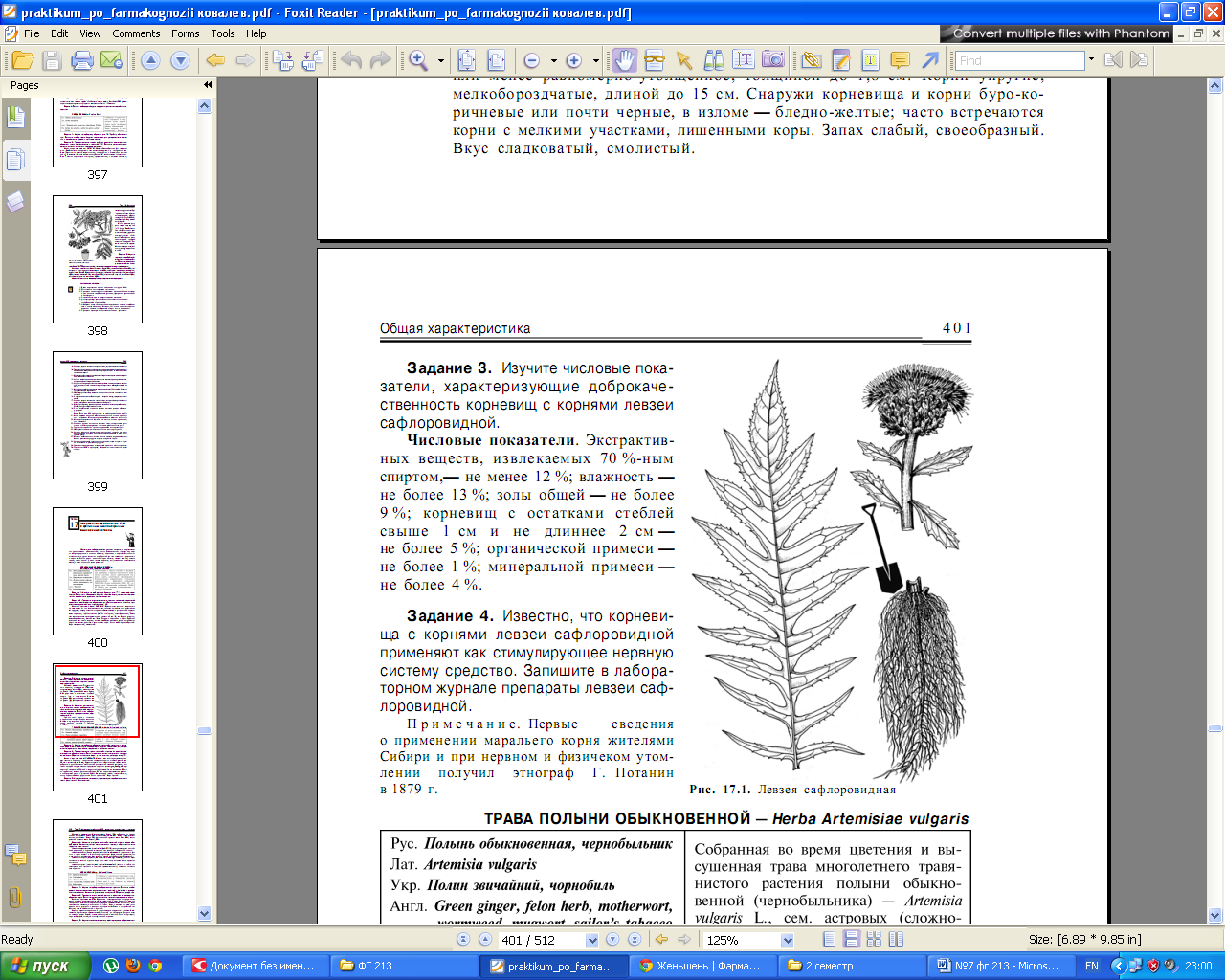Screen dimensions: 1225x980
Task: Open the zoom plus button dropdown arrow
Action: (x=595, y=60)
